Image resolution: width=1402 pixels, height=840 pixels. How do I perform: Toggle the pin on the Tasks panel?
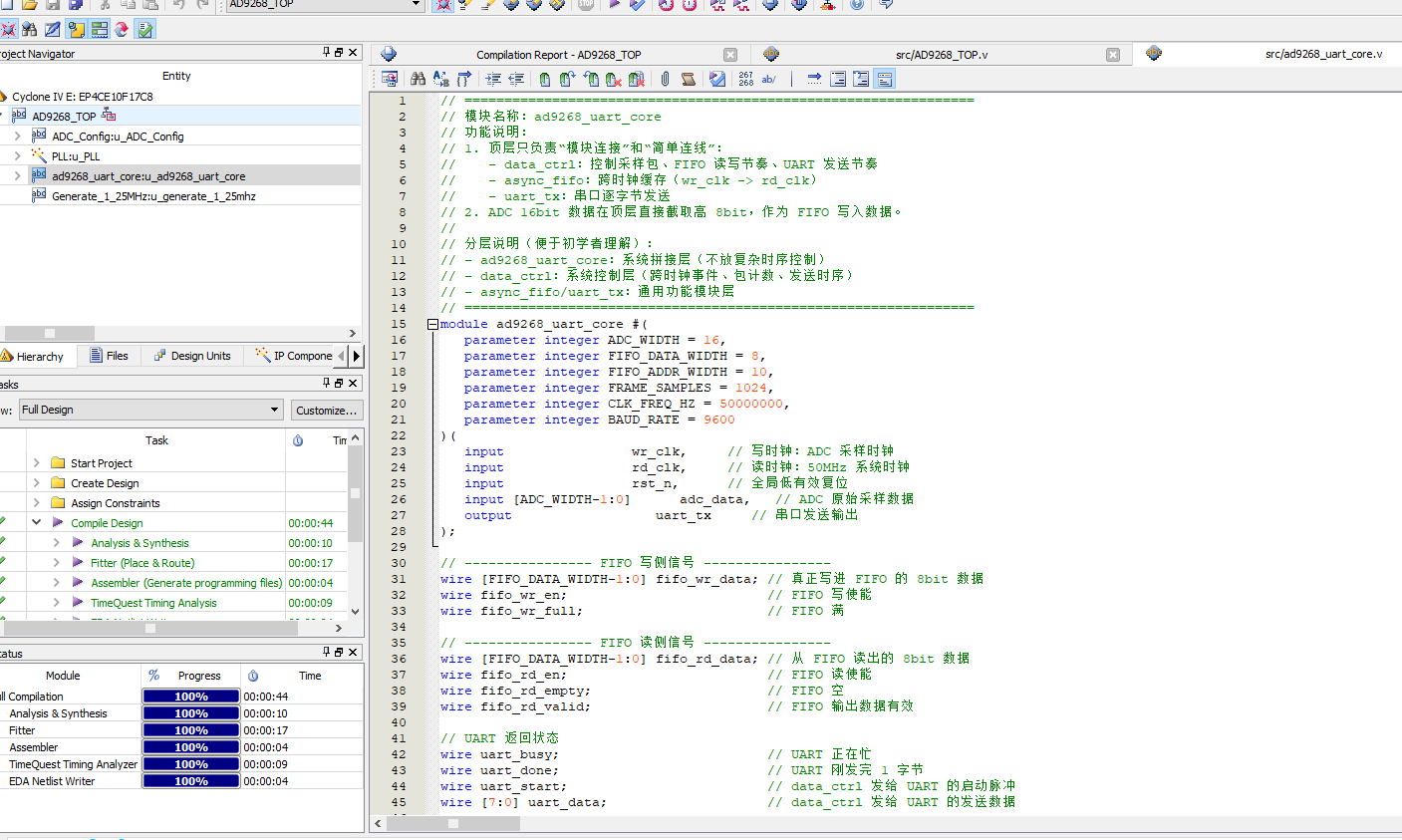[x=326, y=383]
